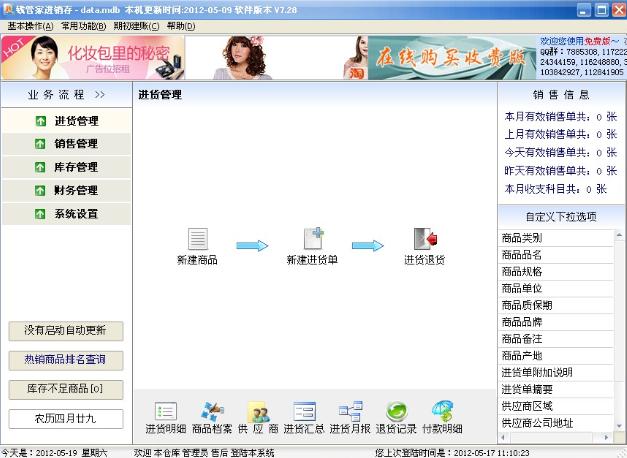Screen dimensions: 627x458
Task: Click green arrow icon beside 销售管理
Action: click(x=40, y=144)
